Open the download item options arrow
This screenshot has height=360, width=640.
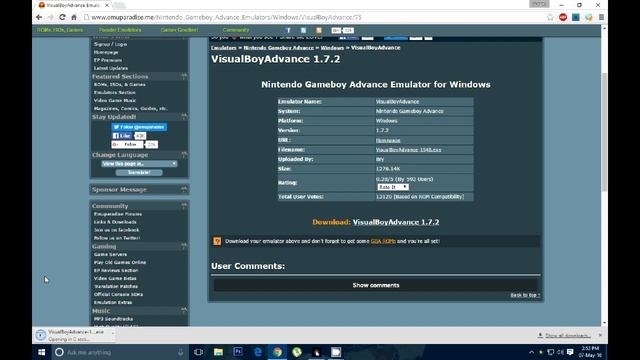coord(113,333)
